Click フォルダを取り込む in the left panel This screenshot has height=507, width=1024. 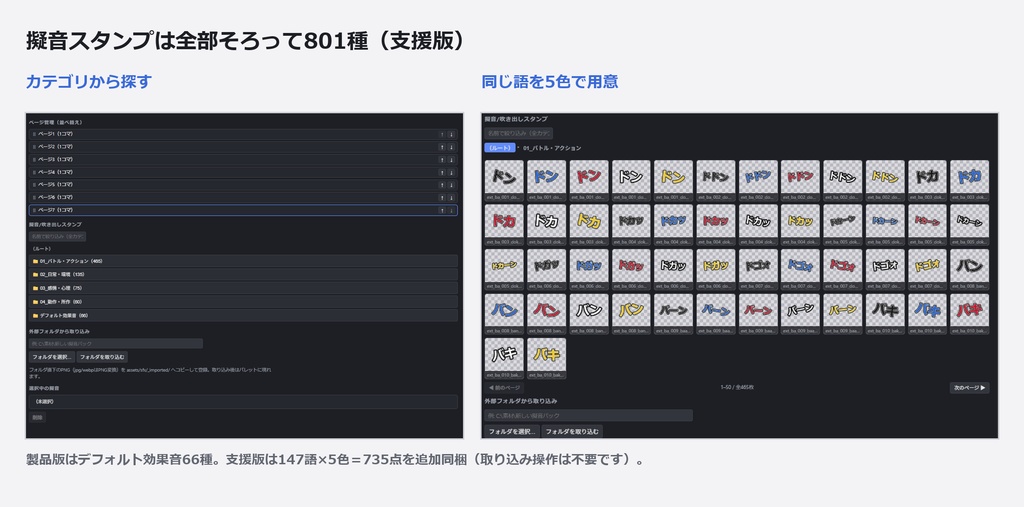pyautogui.click(x=102, y=357)
